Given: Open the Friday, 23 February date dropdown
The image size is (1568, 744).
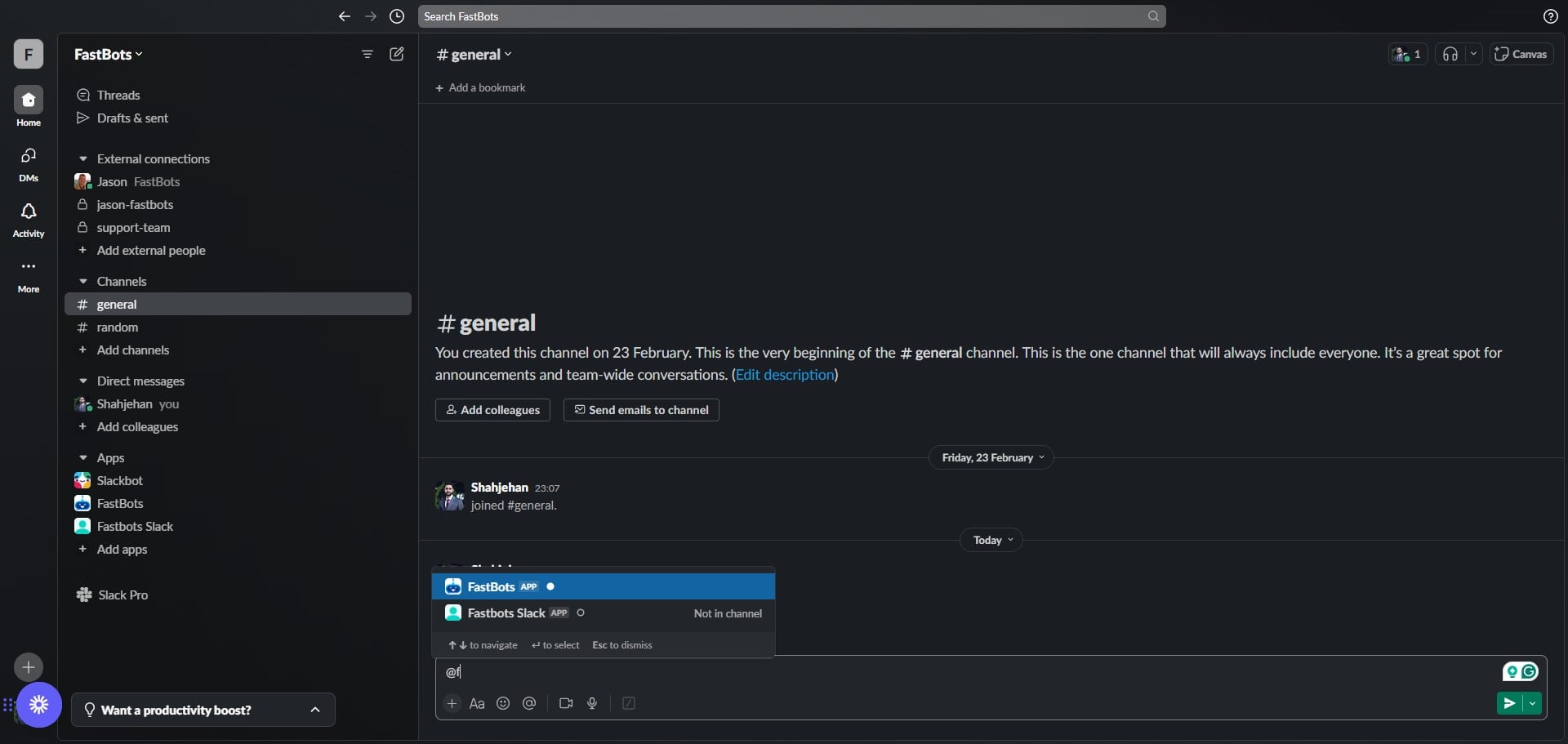Looking at the screenshot, I should [991, 457].
